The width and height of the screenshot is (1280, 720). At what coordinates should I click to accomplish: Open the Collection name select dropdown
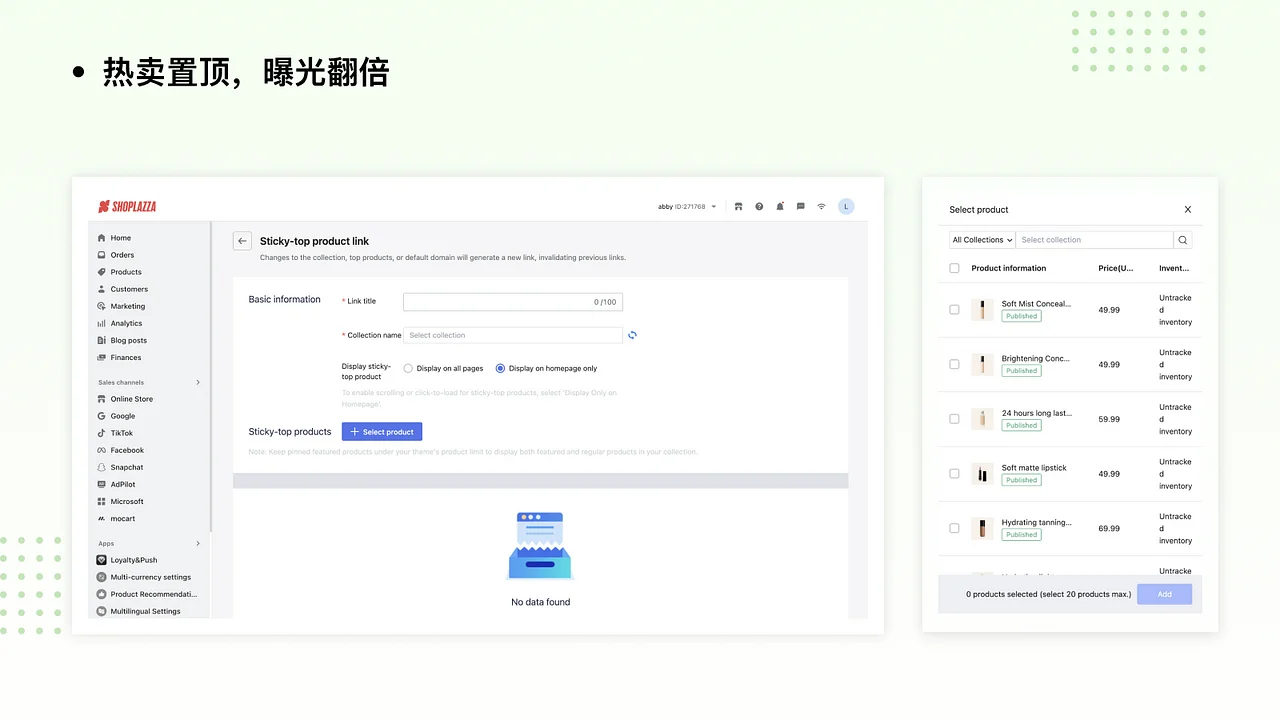point(513,335)
